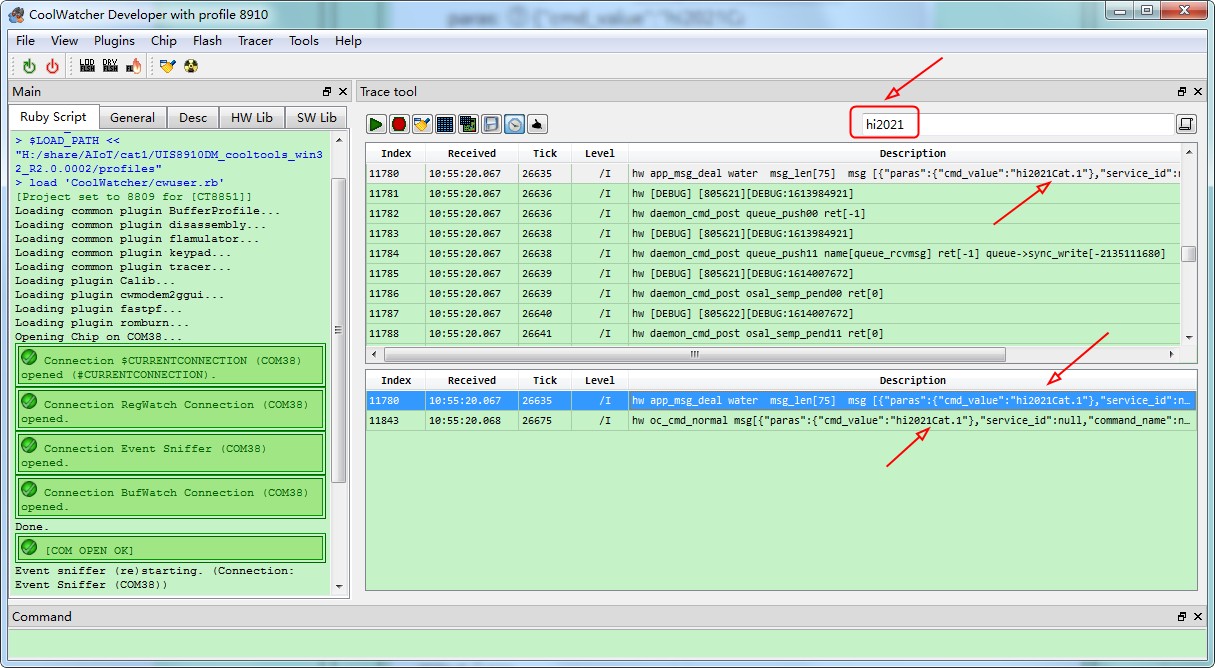This screenshot has height=668, width=1215.
Task: Select upper trace row 11782
Action: (773, 213)
